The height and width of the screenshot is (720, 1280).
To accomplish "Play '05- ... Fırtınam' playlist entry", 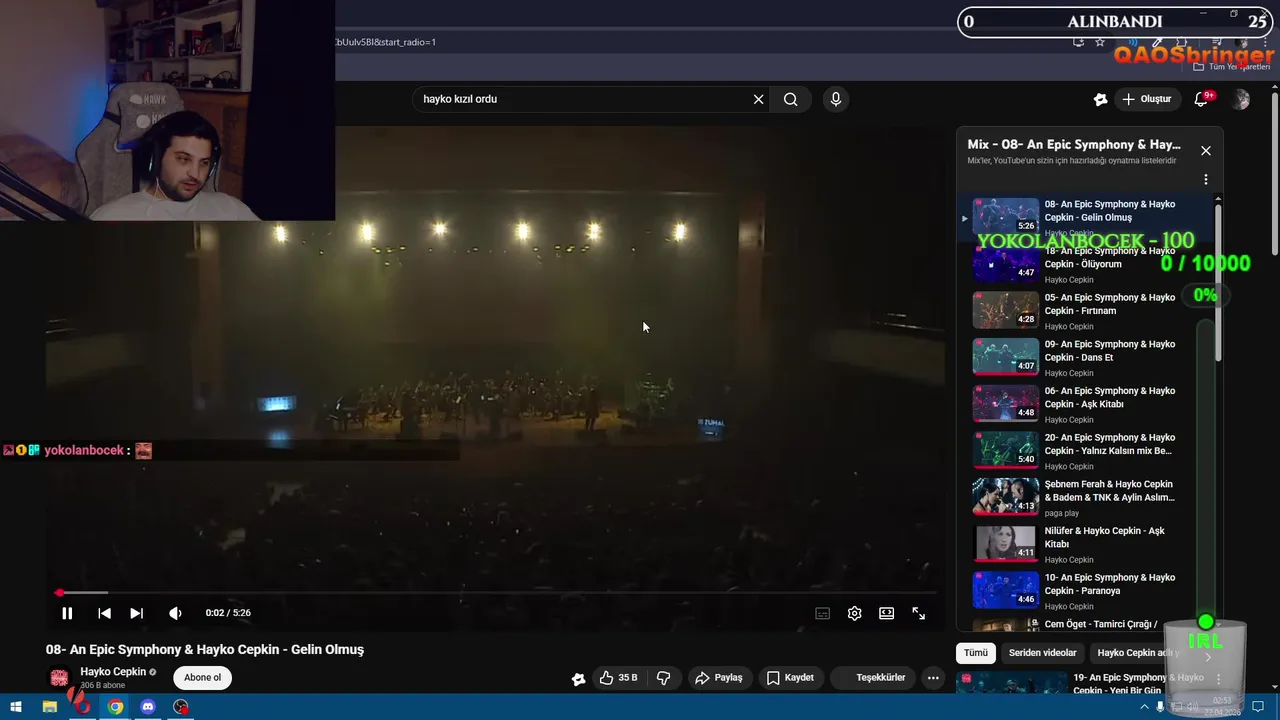I will tap(1085, 311).
